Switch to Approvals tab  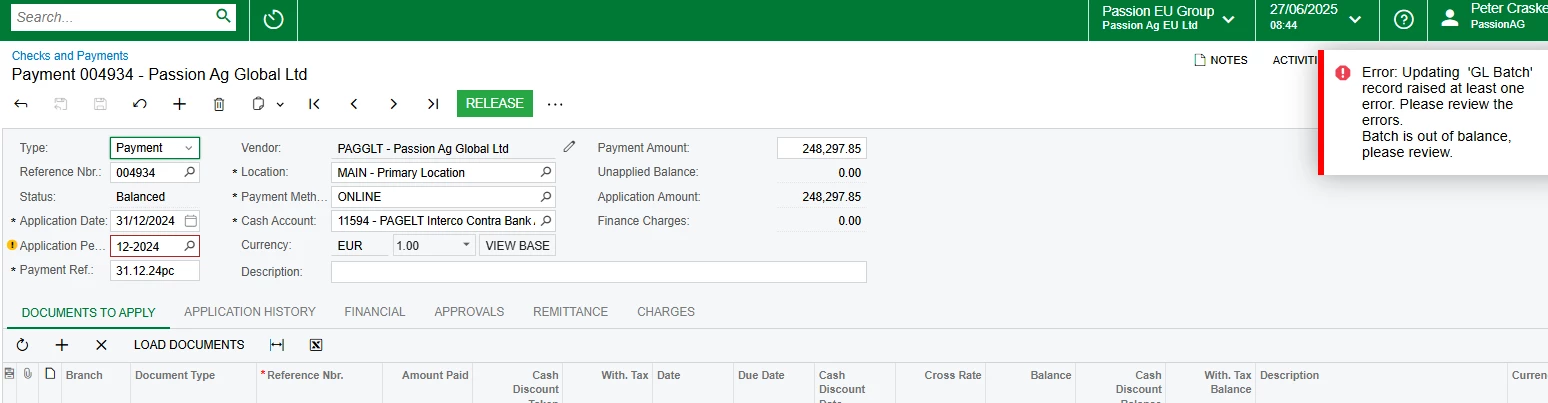469,312
